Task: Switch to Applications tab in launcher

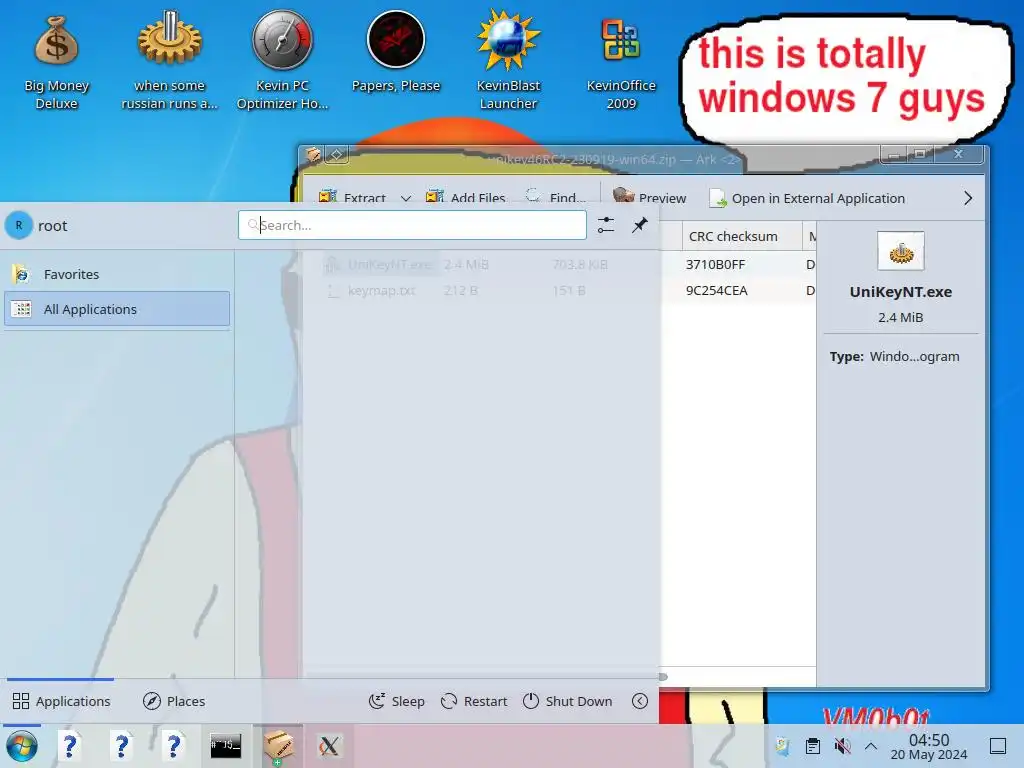Action: [x=61, y=701]
